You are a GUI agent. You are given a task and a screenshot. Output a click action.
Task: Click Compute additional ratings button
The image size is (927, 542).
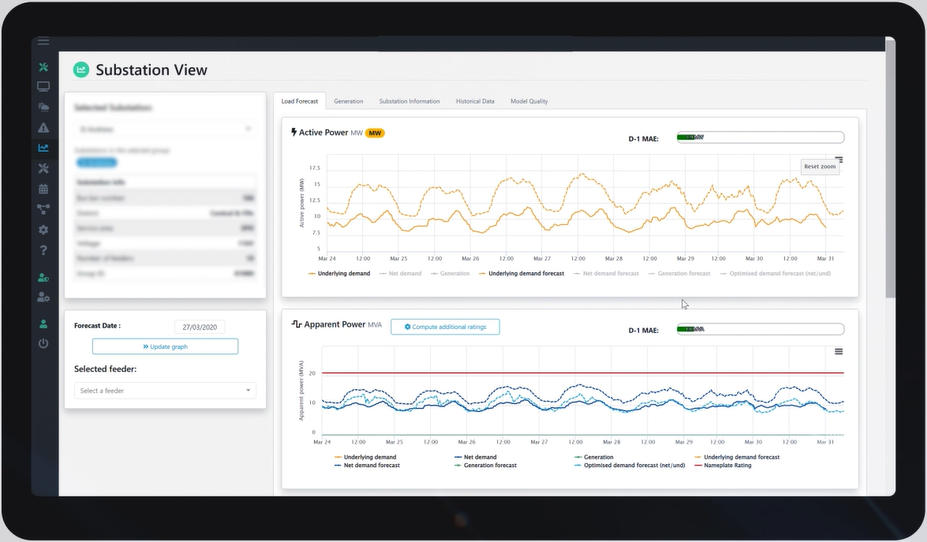tap(445, 327)
